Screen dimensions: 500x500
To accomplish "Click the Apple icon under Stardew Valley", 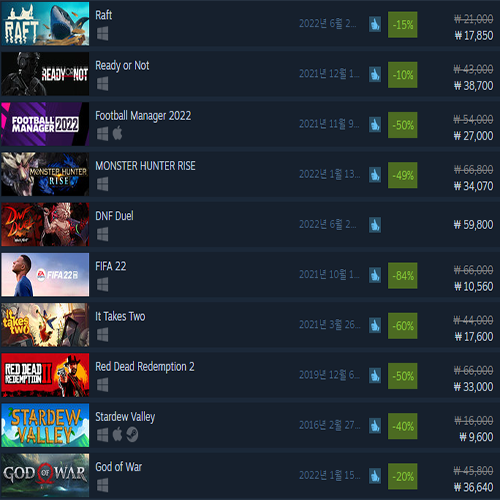I will [x=117, y=435].
